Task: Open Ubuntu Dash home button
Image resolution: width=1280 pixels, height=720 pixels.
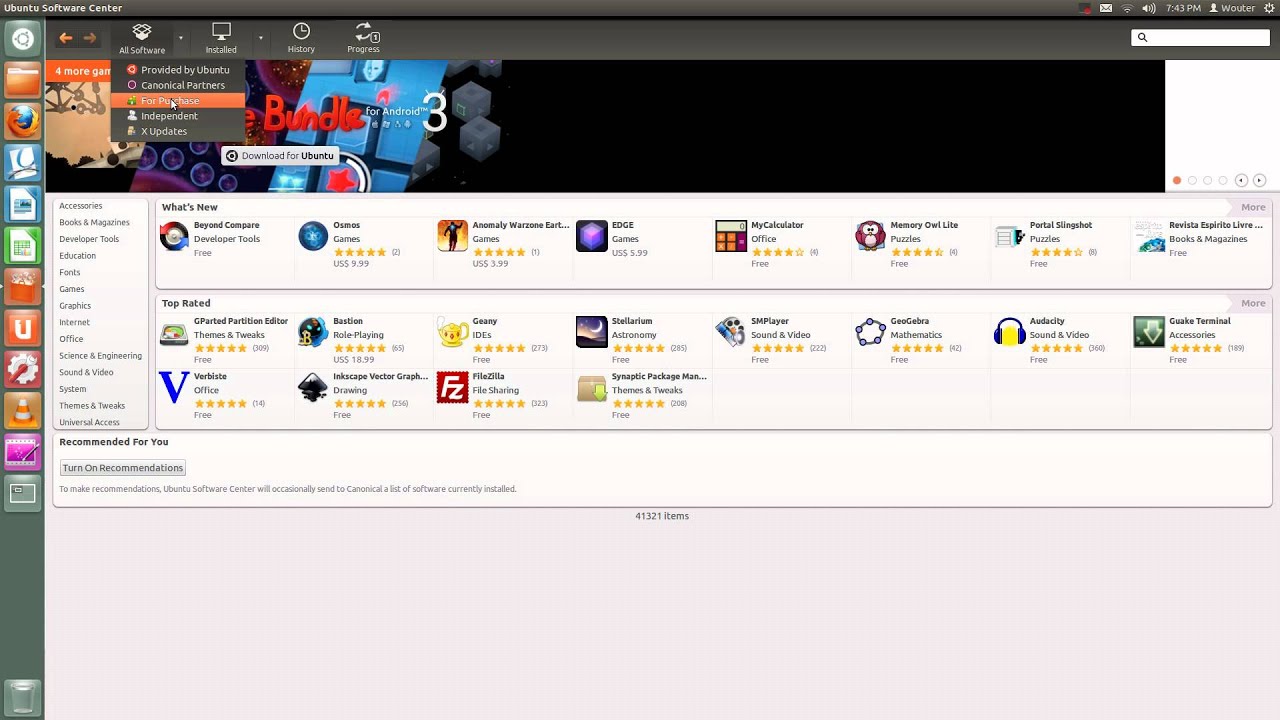Action: [x=22, y=39]
